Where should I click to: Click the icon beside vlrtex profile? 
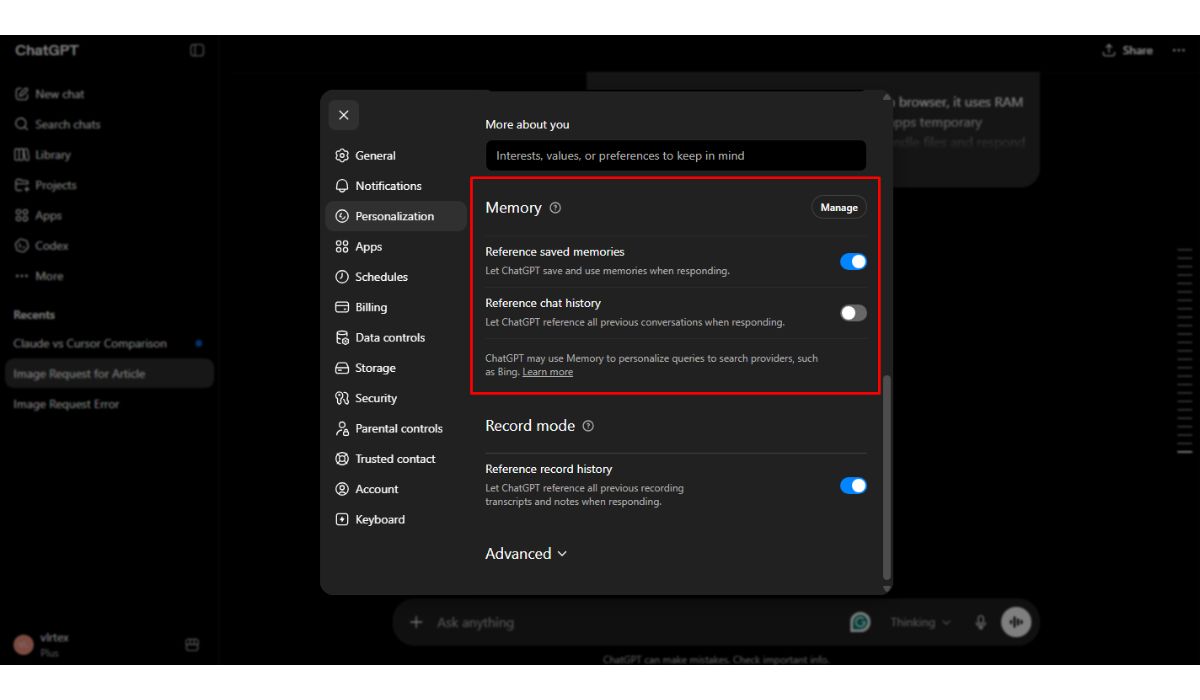coord(192,645)
